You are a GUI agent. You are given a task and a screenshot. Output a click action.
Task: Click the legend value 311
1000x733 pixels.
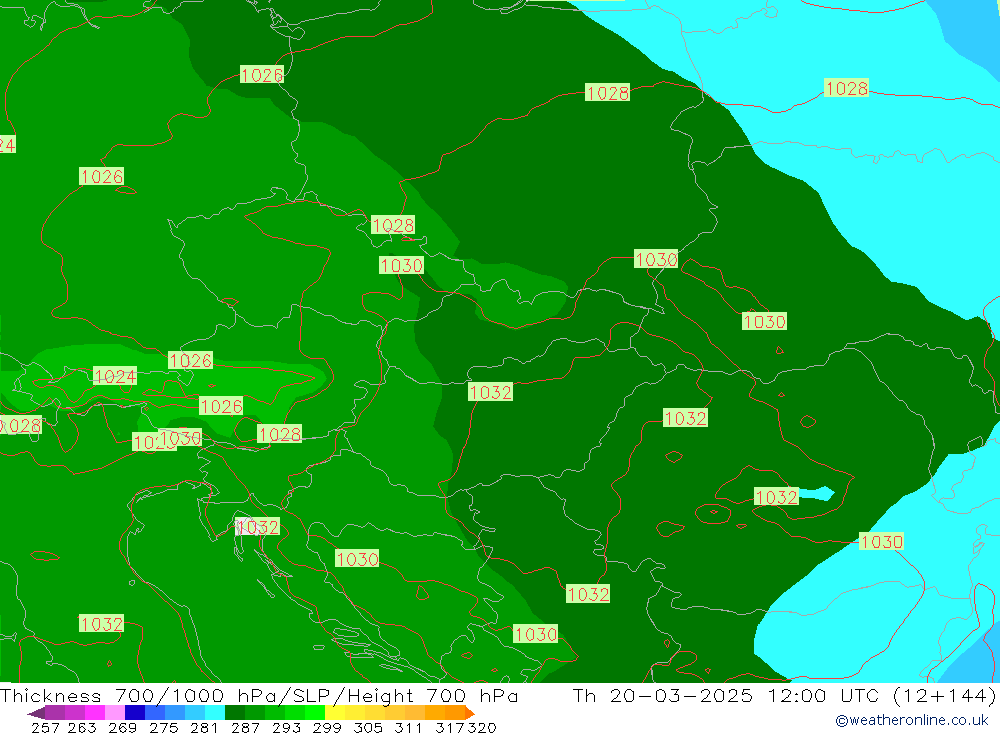tap(408, 727)
